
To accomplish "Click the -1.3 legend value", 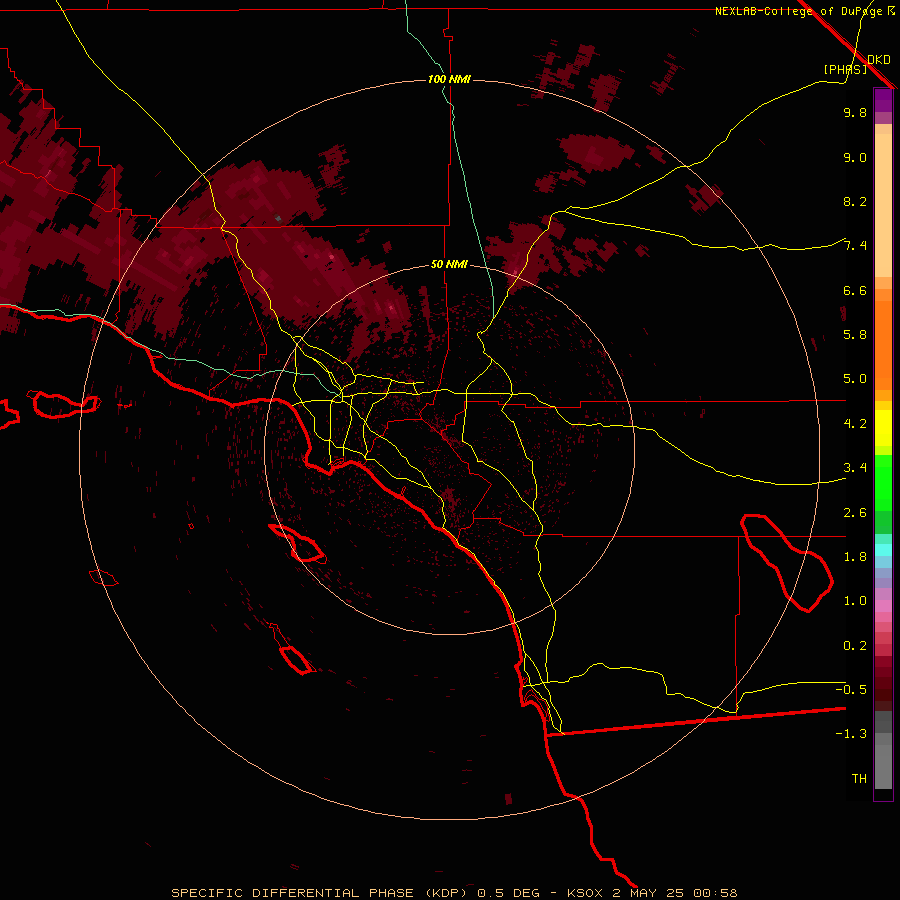I will (851, 734).
